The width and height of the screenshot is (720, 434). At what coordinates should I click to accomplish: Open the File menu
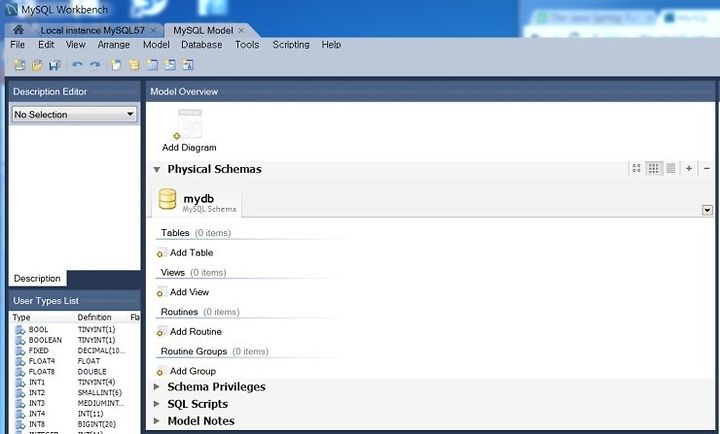coord(17,45)
